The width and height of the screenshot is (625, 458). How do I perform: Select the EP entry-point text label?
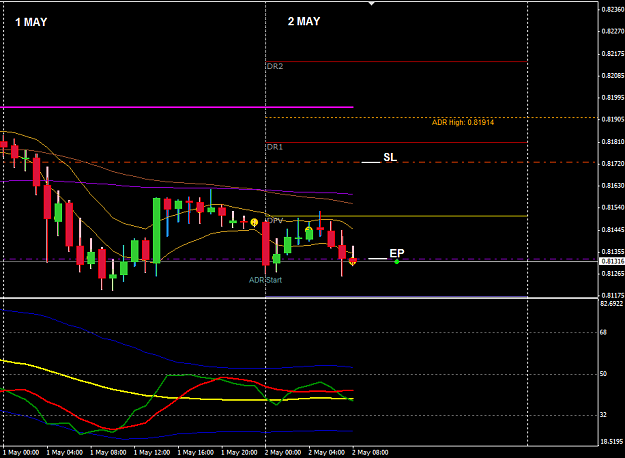397,253
